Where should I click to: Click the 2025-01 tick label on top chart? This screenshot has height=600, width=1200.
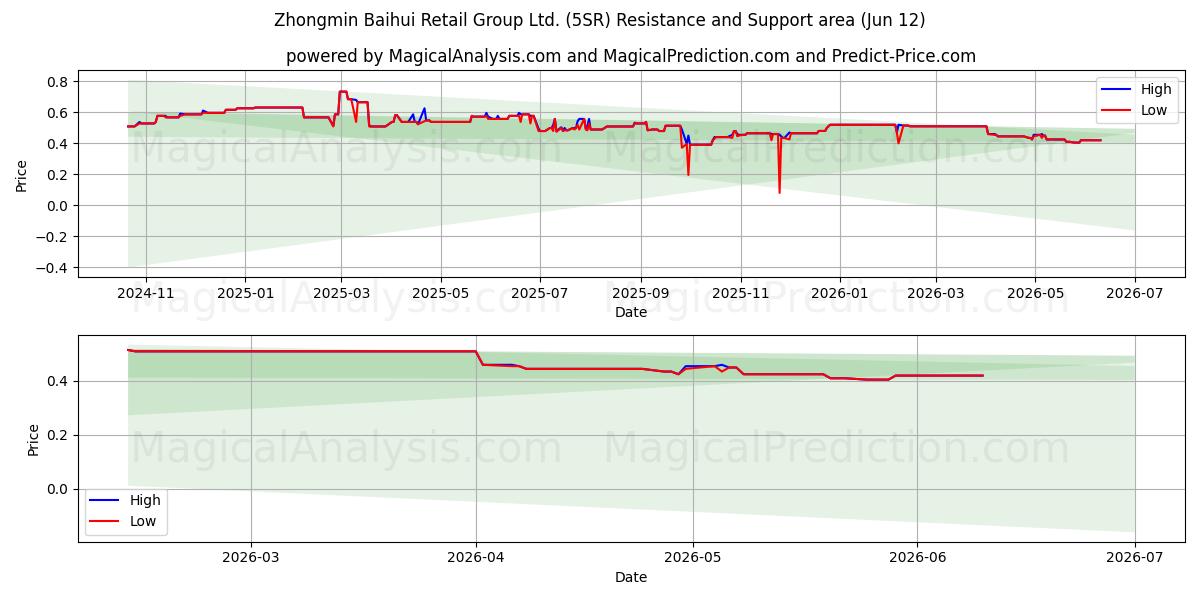[x=245, y=294]
